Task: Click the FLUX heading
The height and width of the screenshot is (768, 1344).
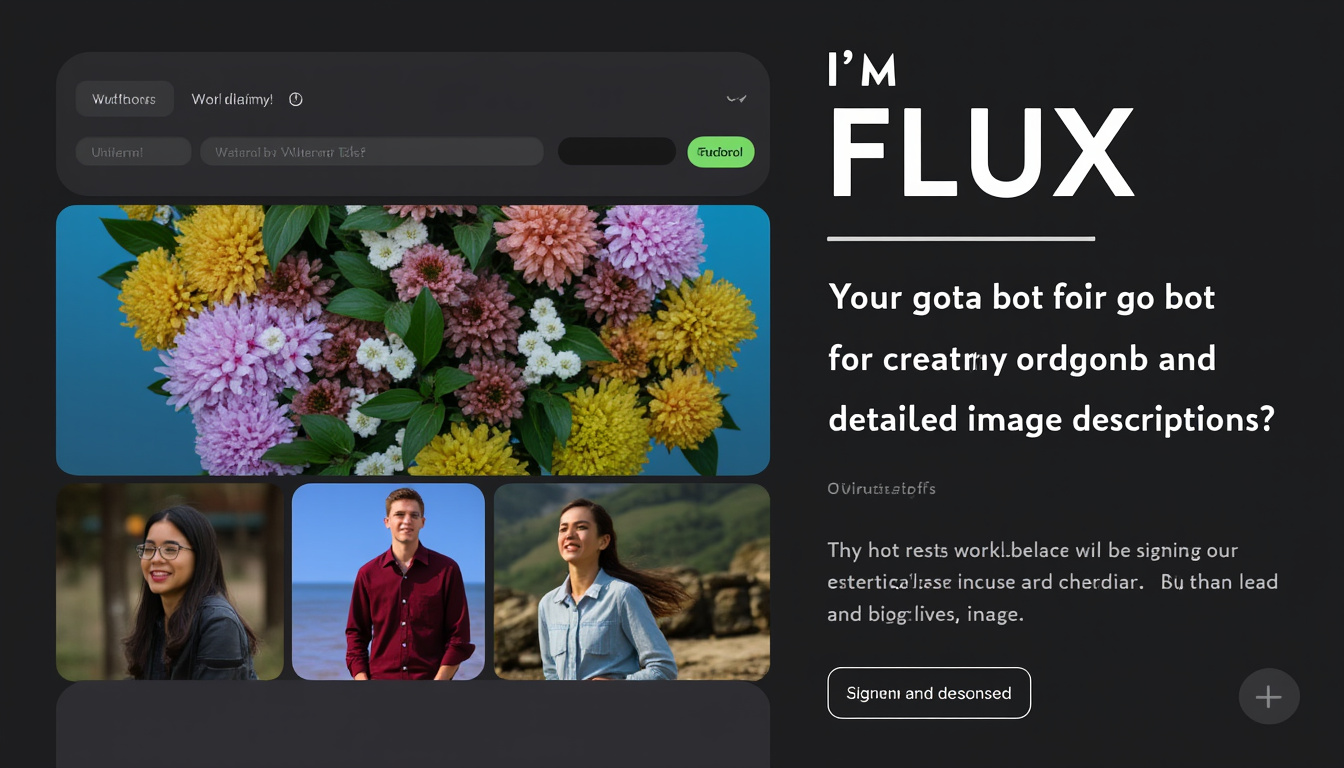Action: pos(981,154)
